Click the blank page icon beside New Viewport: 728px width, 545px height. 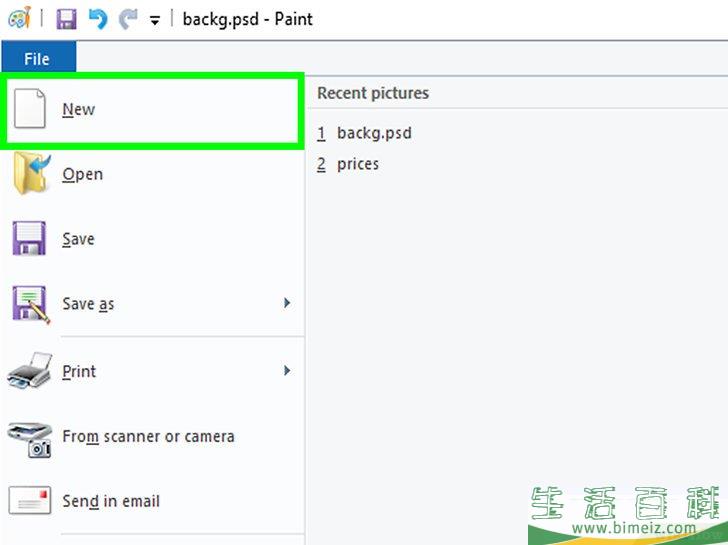[x=30, y=109]
